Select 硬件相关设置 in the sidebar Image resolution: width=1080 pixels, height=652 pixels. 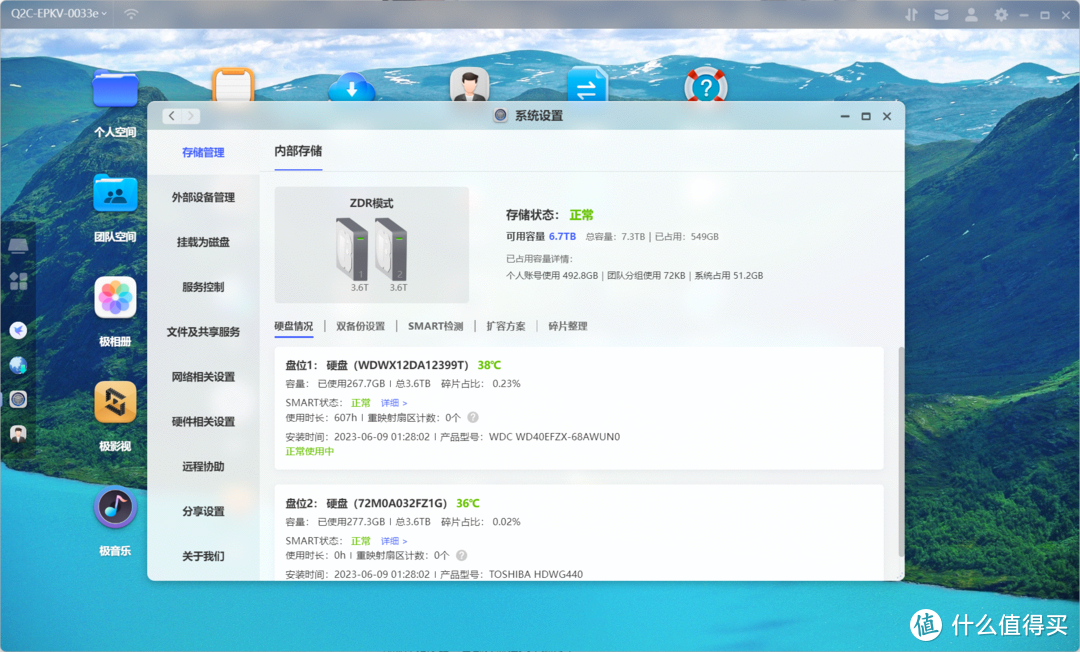(203, 421)
